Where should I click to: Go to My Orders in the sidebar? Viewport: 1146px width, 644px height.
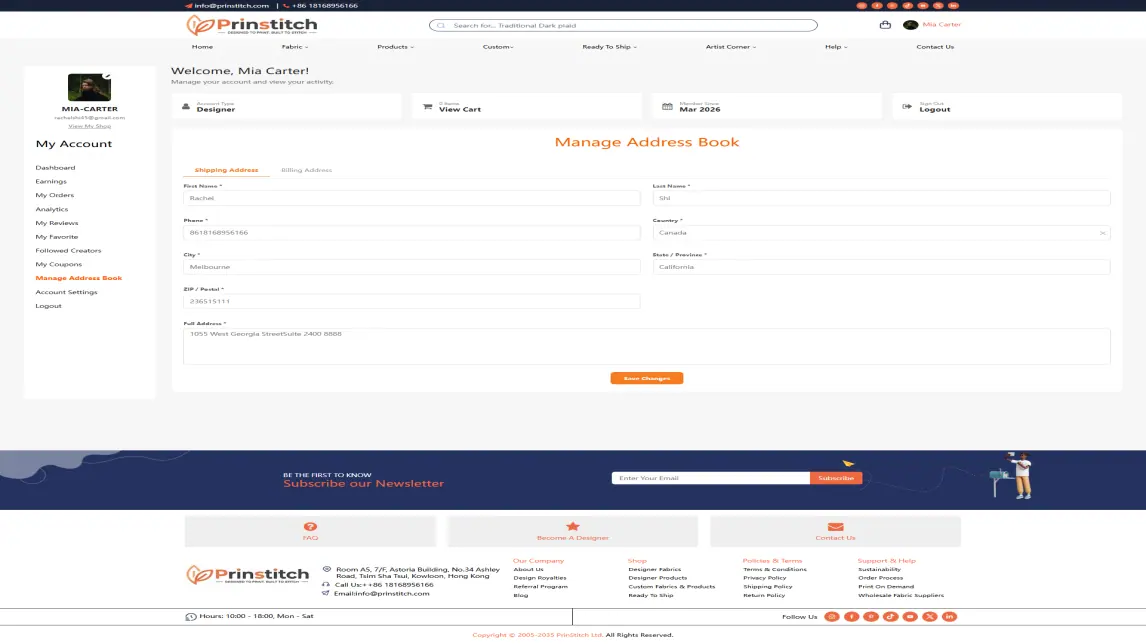(x=55, y=195)
